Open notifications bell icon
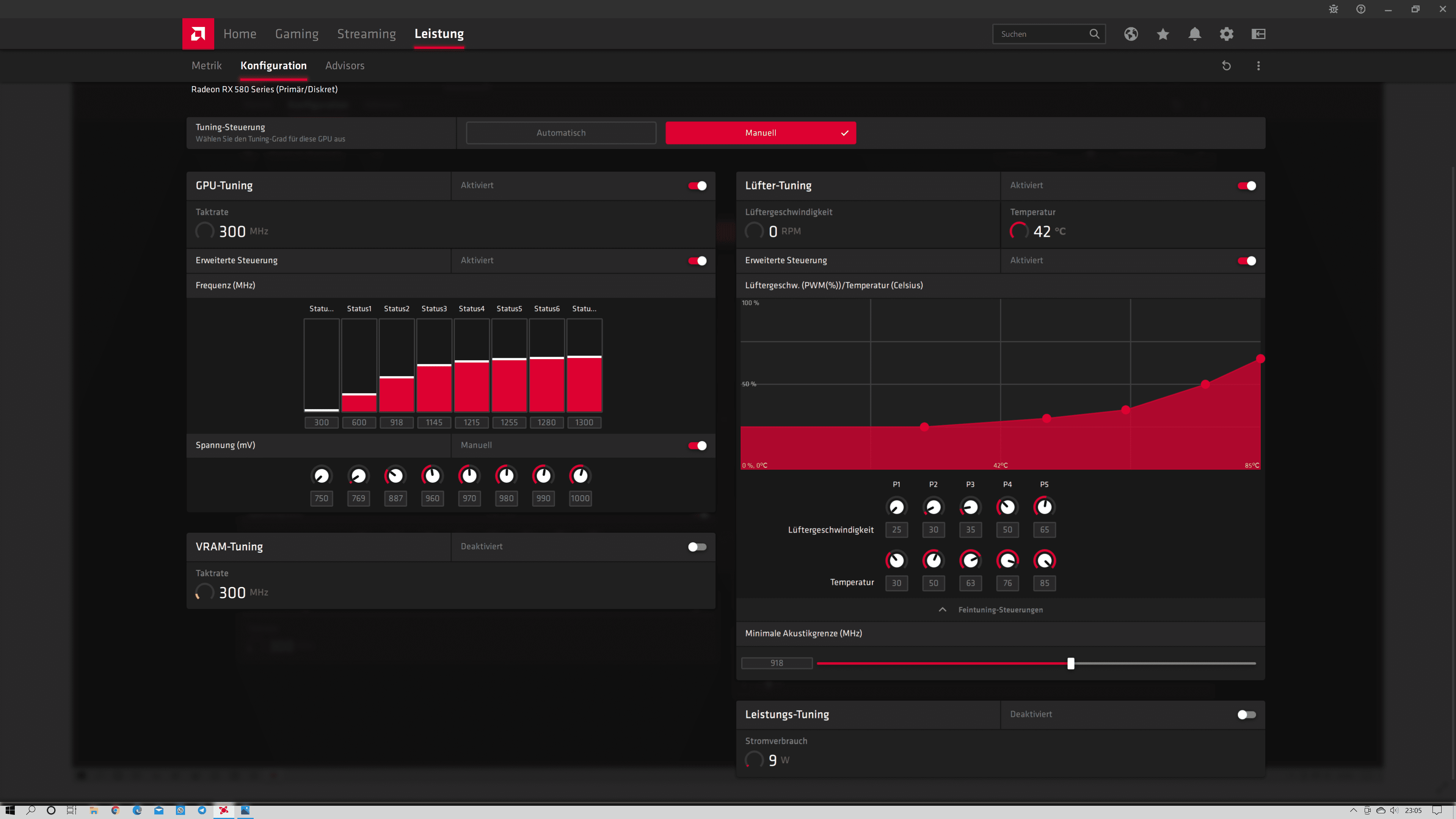1456x819 pixels. [1194, 34]
